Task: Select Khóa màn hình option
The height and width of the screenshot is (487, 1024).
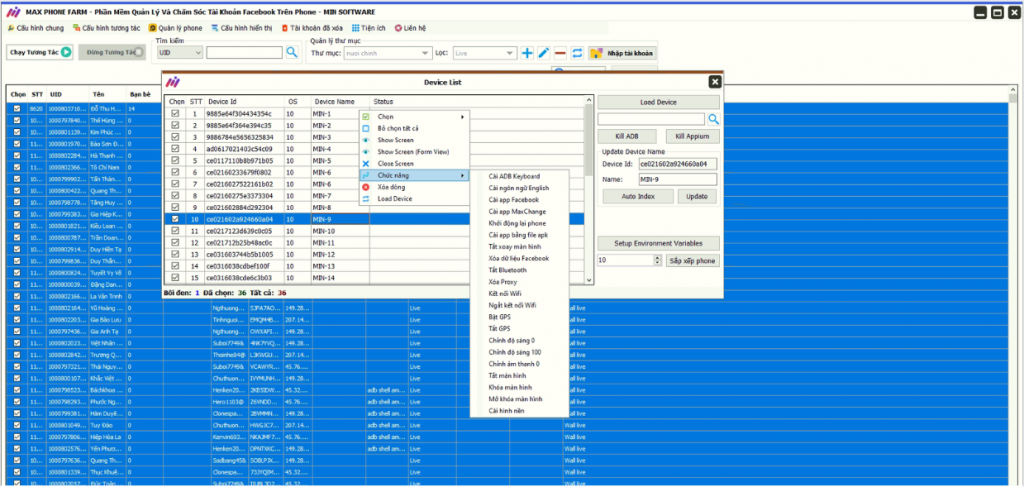Action: (519, 388)
